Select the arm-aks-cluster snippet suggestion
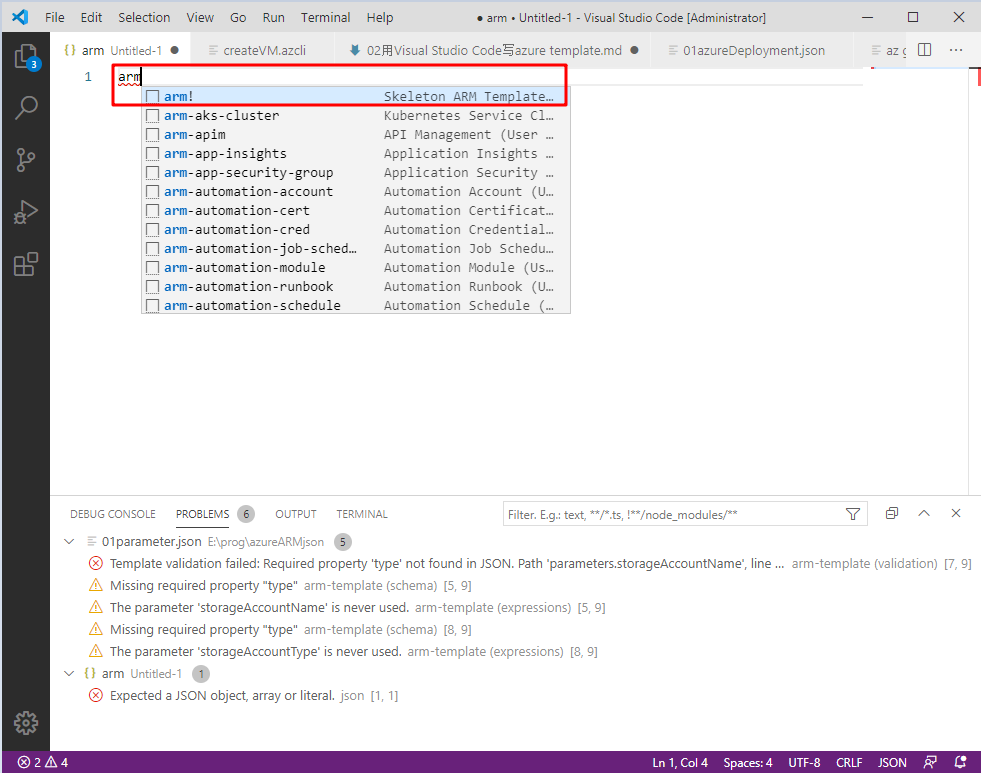Image resolution: width=981 pixels, height=773 pixels. coord(221,116)
